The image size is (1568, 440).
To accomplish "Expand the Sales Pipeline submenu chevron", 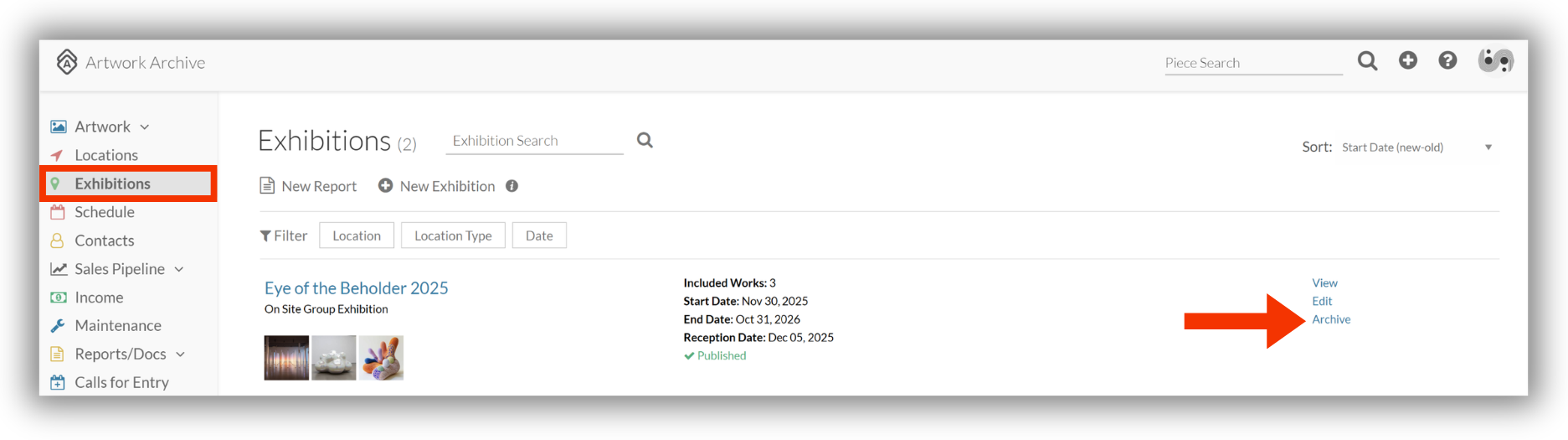I will 179,270.
